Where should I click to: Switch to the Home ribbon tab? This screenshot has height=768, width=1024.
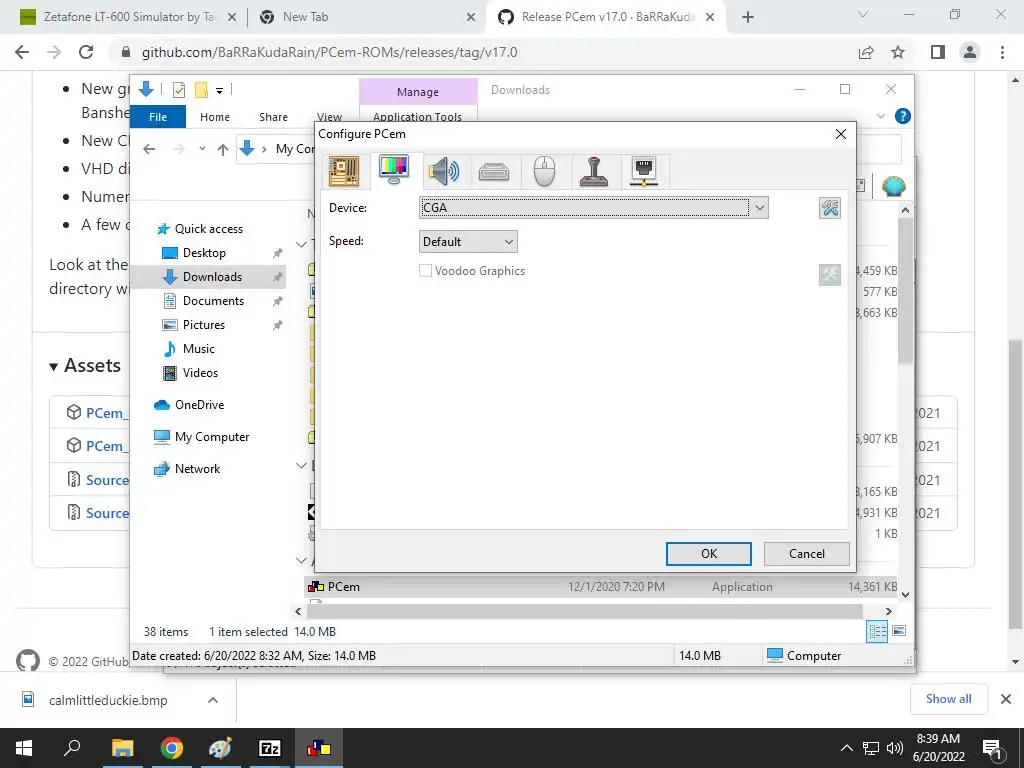[215, 117]
